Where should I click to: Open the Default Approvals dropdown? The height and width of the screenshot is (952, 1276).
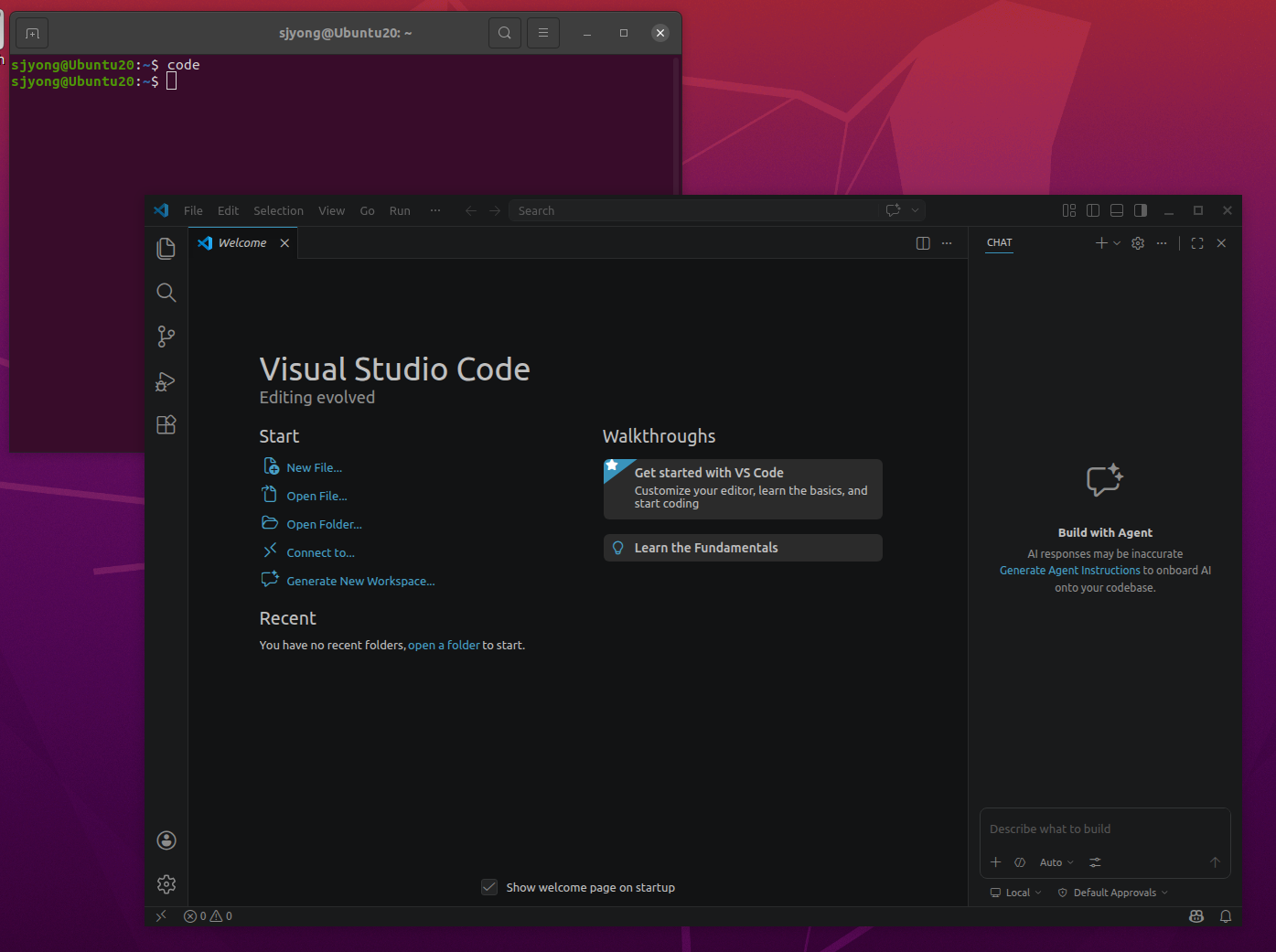(x=1113, y=893)
